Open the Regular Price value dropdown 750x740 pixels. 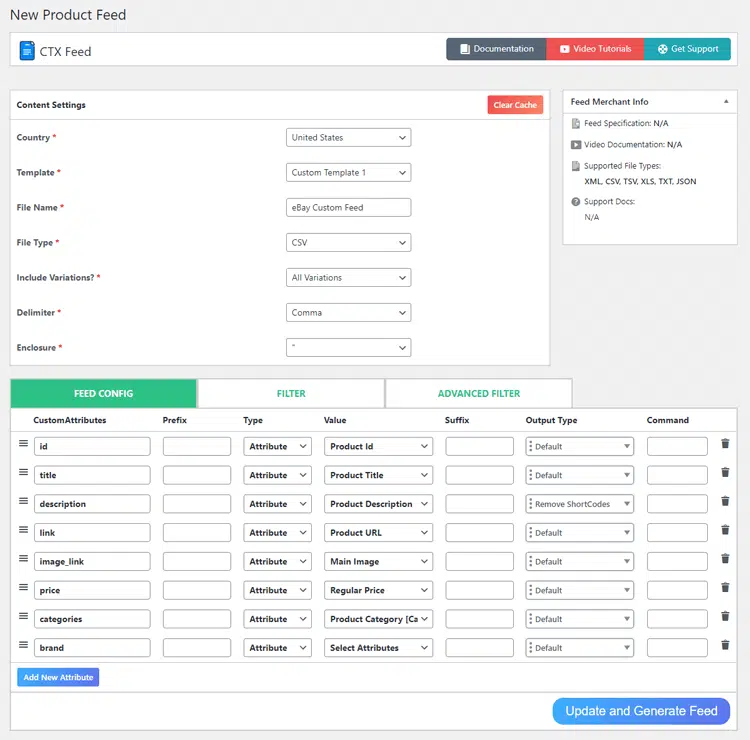point(378,590)
